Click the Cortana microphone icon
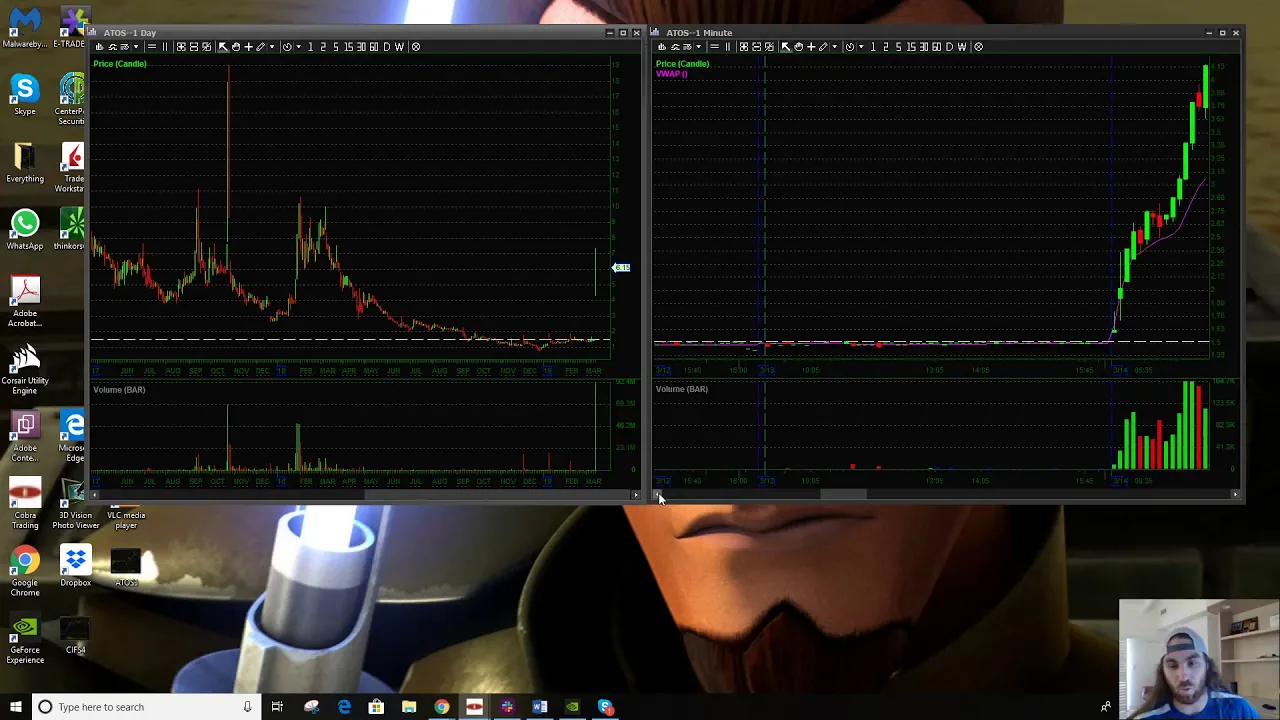The image size is (1280, 720). point(246,707)
